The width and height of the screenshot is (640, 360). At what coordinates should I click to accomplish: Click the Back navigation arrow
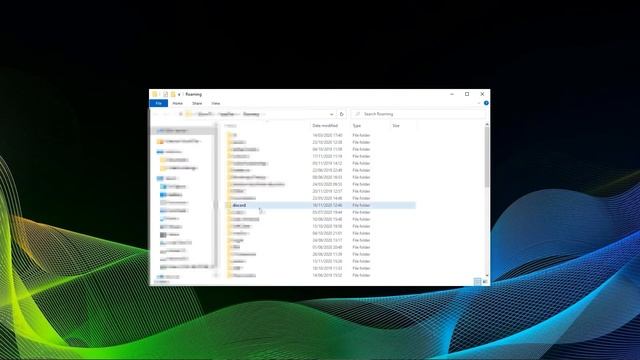(156, 114)
